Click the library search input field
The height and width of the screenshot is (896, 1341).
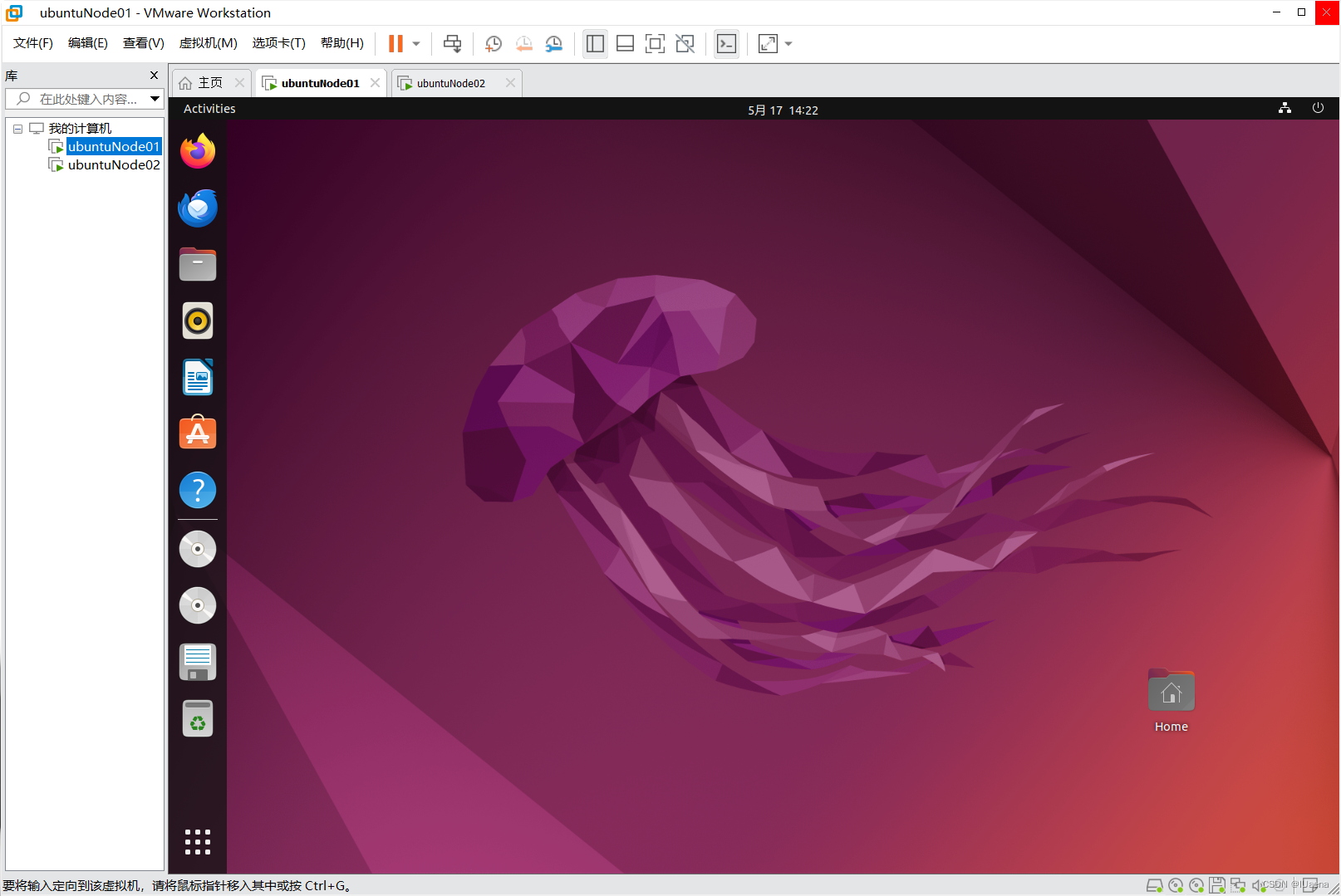(x=83, y=99)
